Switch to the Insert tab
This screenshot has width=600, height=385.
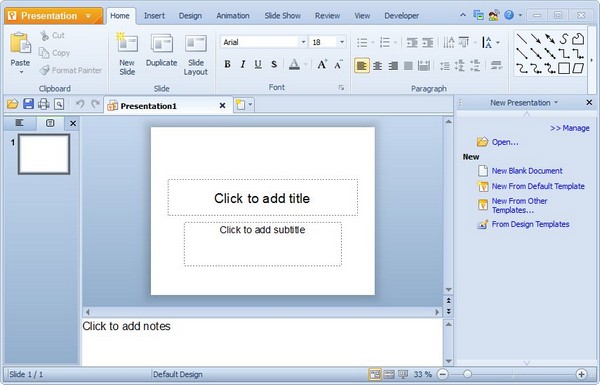[x=154, y=16]
